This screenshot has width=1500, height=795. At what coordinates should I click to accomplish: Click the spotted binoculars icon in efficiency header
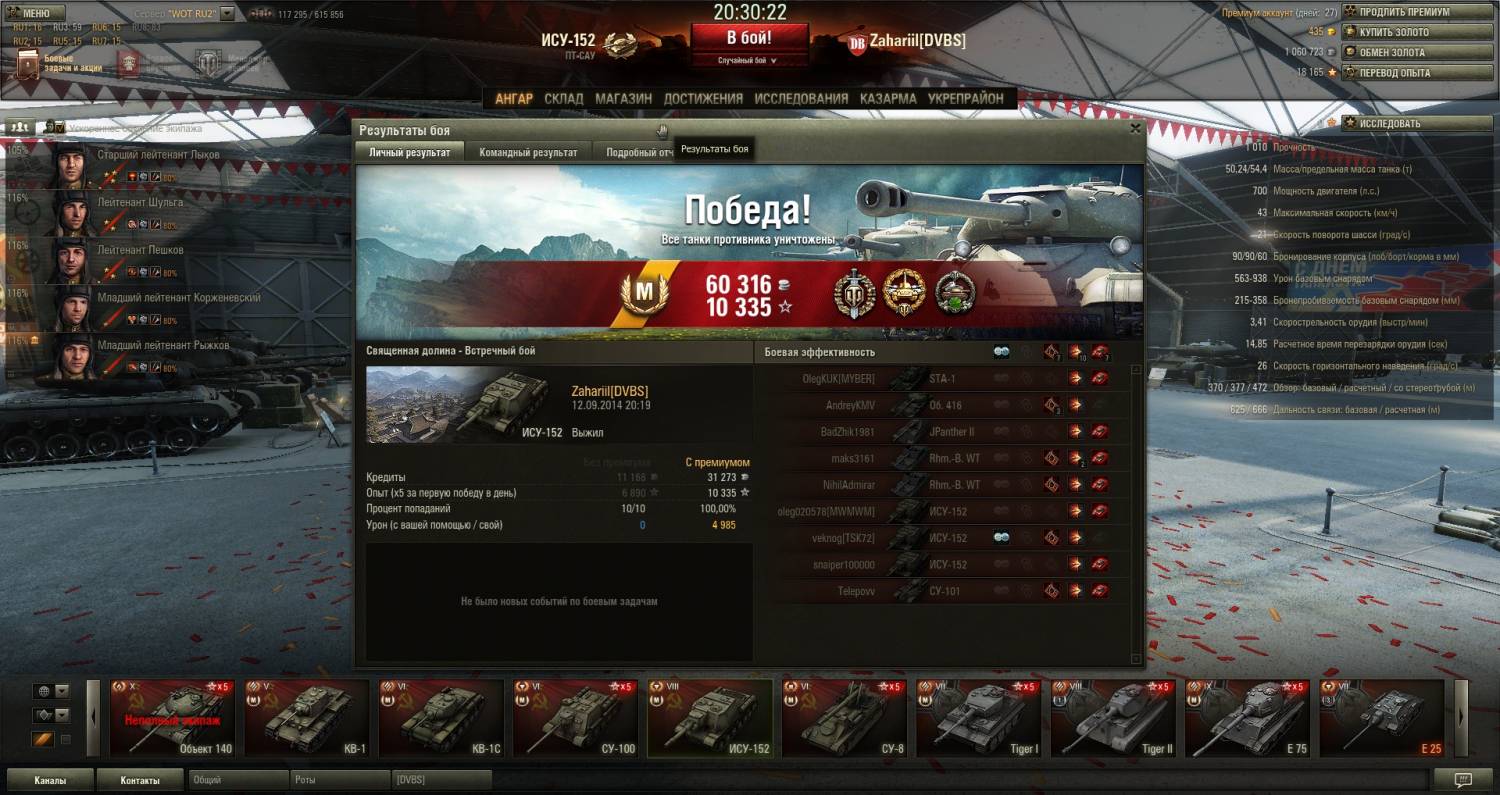click(x=1002, y=352)
